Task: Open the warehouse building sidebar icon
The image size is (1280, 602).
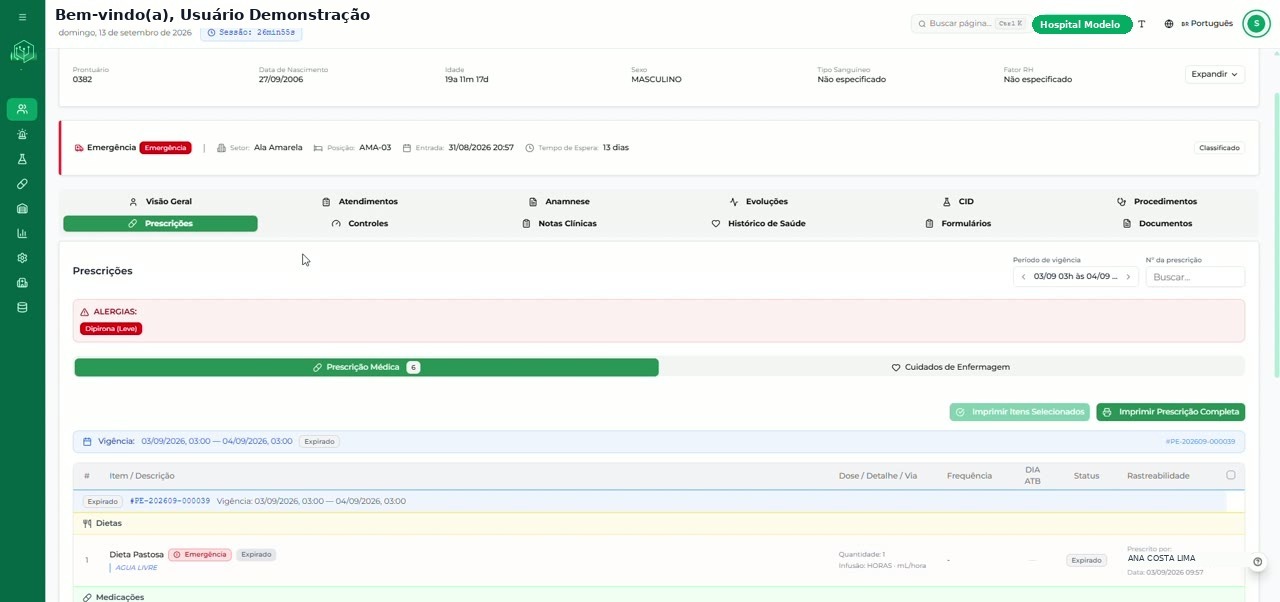Action: coord(22,209)
